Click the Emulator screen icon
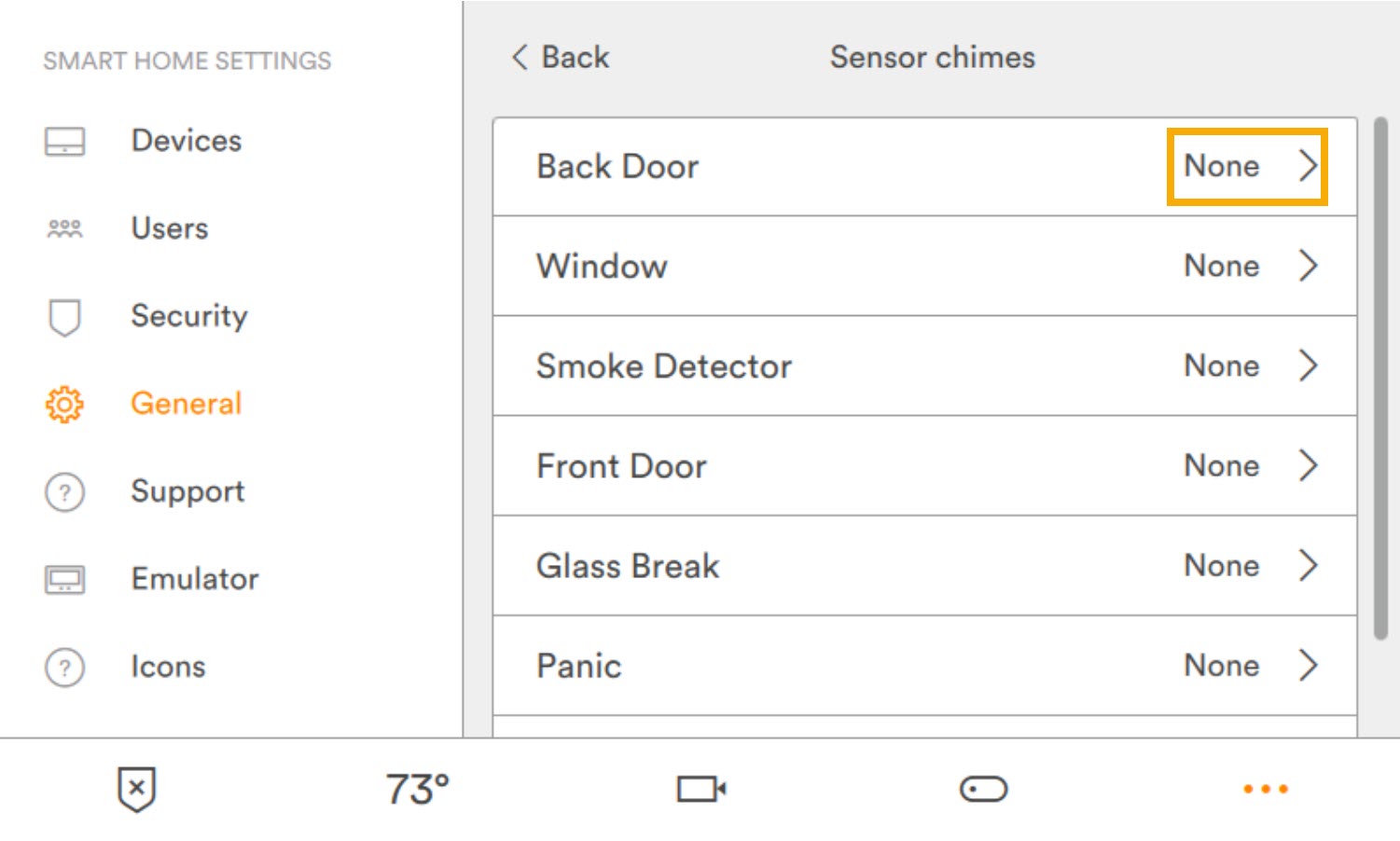Image resolution: width=1400 pixels, height=841 pixels. [64, 580]
